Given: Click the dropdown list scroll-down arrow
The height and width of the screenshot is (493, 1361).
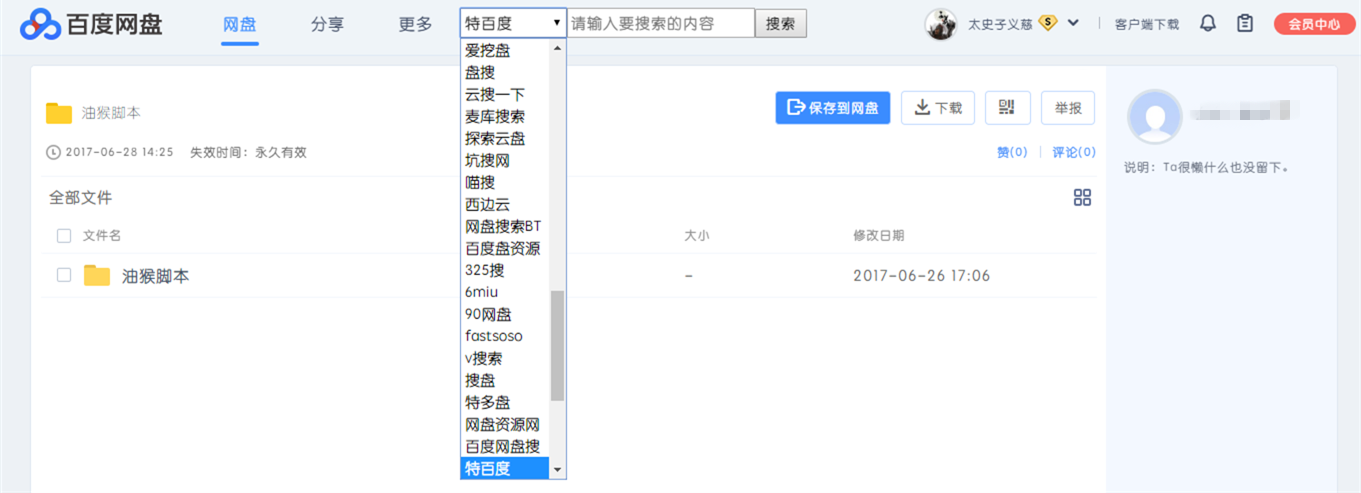Looking at the screenshot, I should pyautogui.click(x=557, y=469).
